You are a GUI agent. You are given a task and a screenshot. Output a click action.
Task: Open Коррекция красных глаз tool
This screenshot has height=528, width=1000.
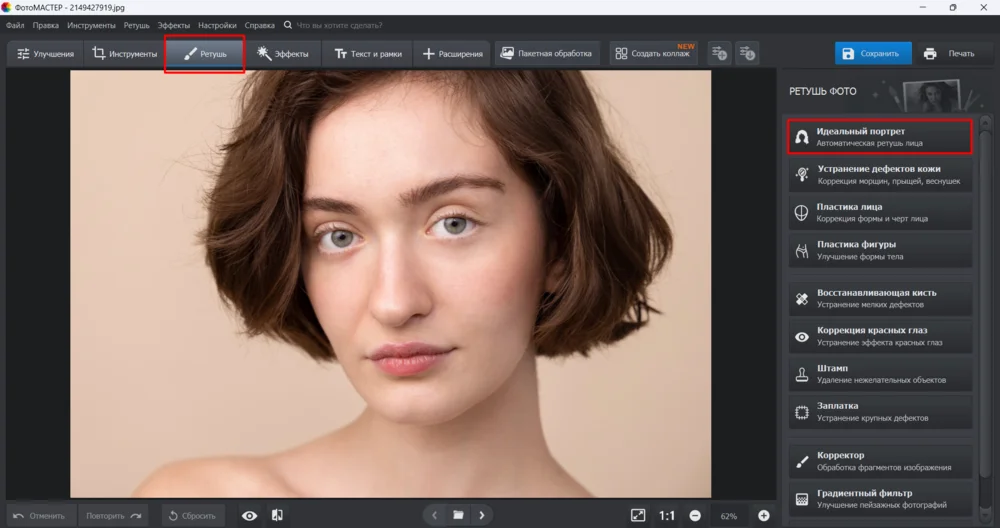click(879, 337)
